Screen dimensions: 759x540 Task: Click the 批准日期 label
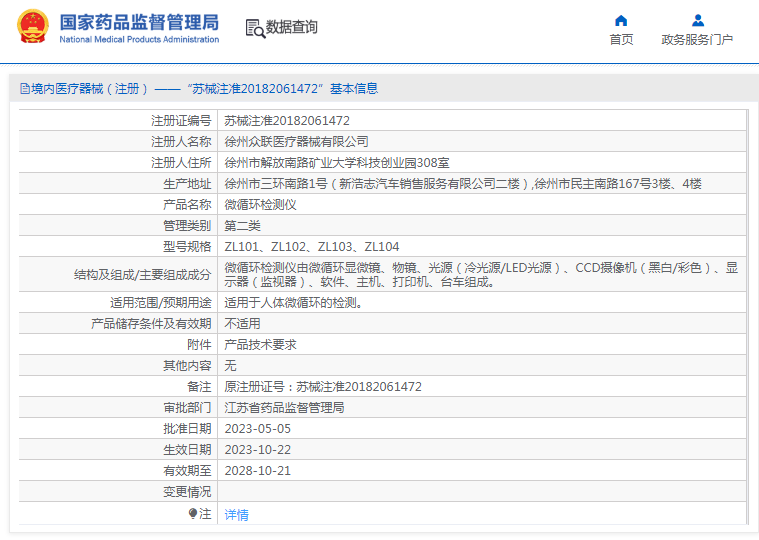[x=187, y=429]
